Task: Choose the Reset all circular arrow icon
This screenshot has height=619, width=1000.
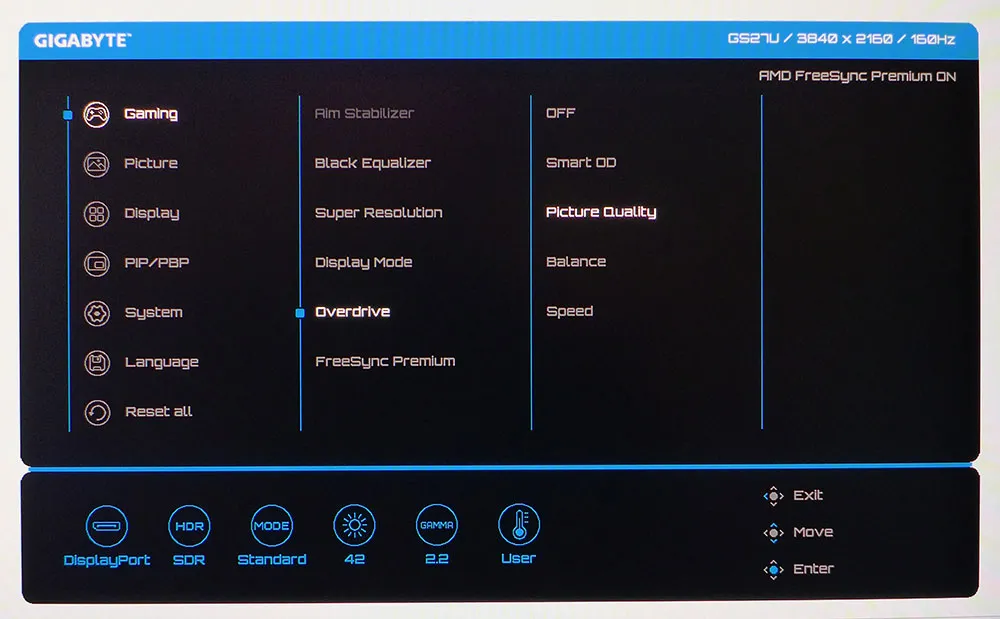Action: (97, 412)
